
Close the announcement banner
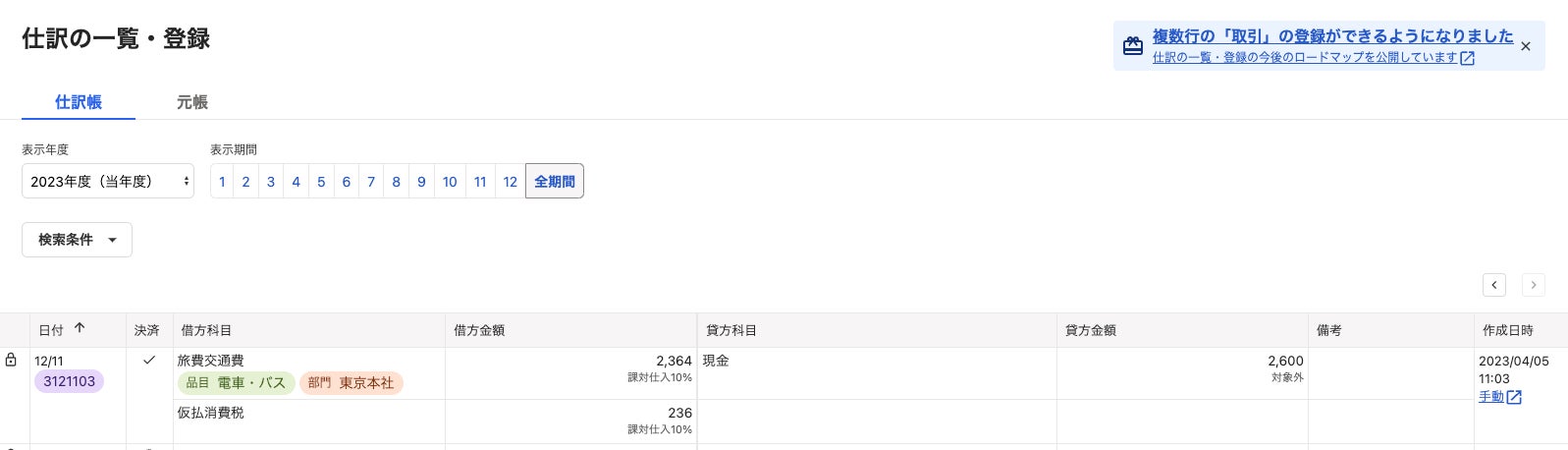coord(1525,46)
